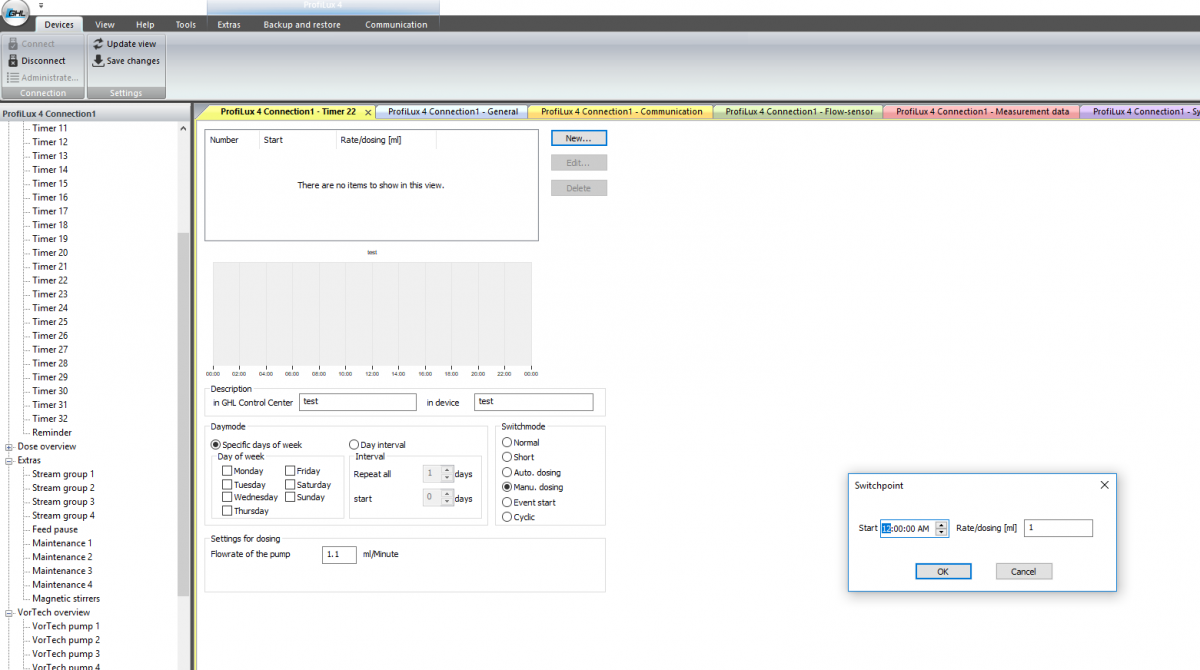Select the Day interval radio button
This screenshot has height=670, width=1200.
click(x=354, y=445)
